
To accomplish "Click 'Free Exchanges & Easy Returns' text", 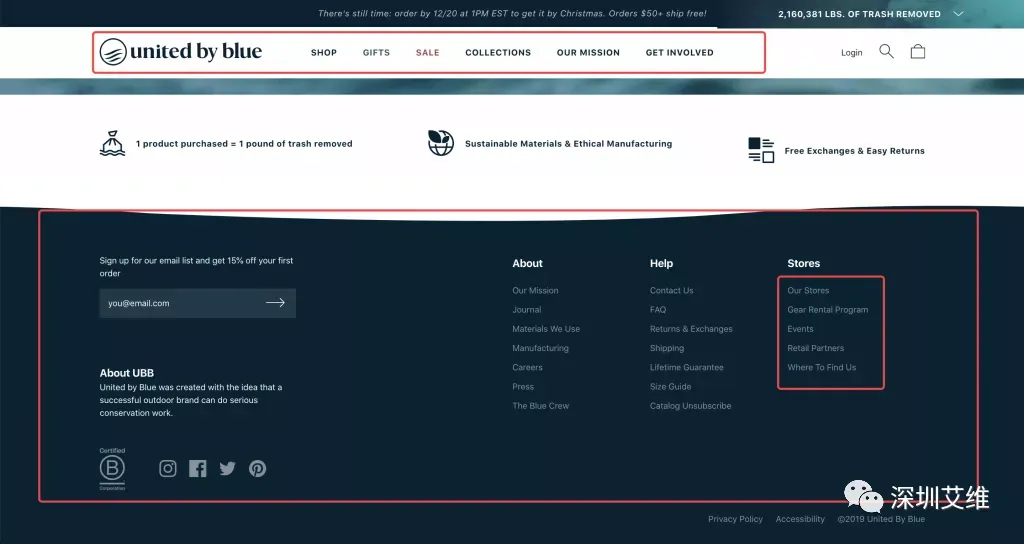I will 854,151.
